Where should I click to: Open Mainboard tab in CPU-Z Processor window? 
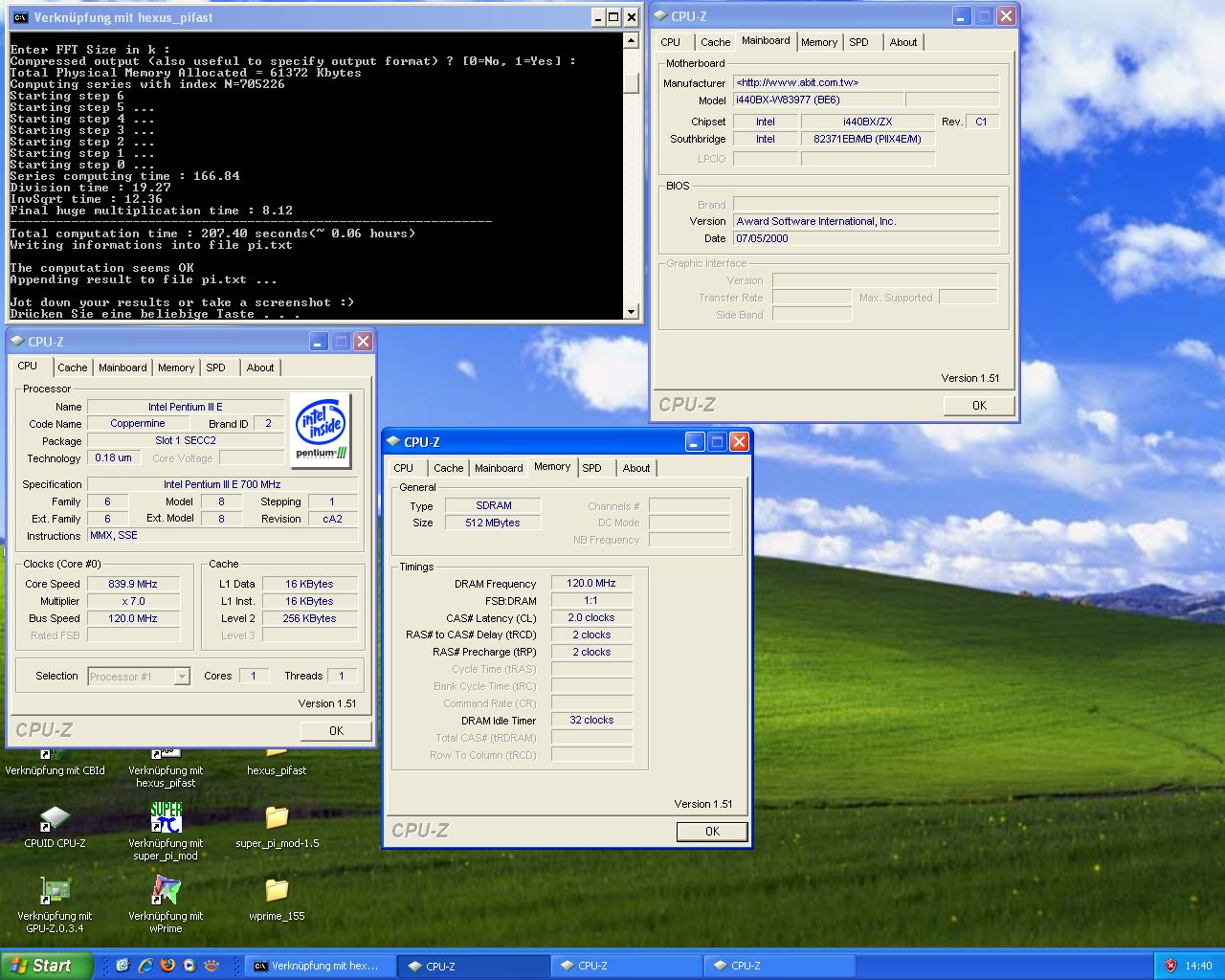[x=122, y=367]
